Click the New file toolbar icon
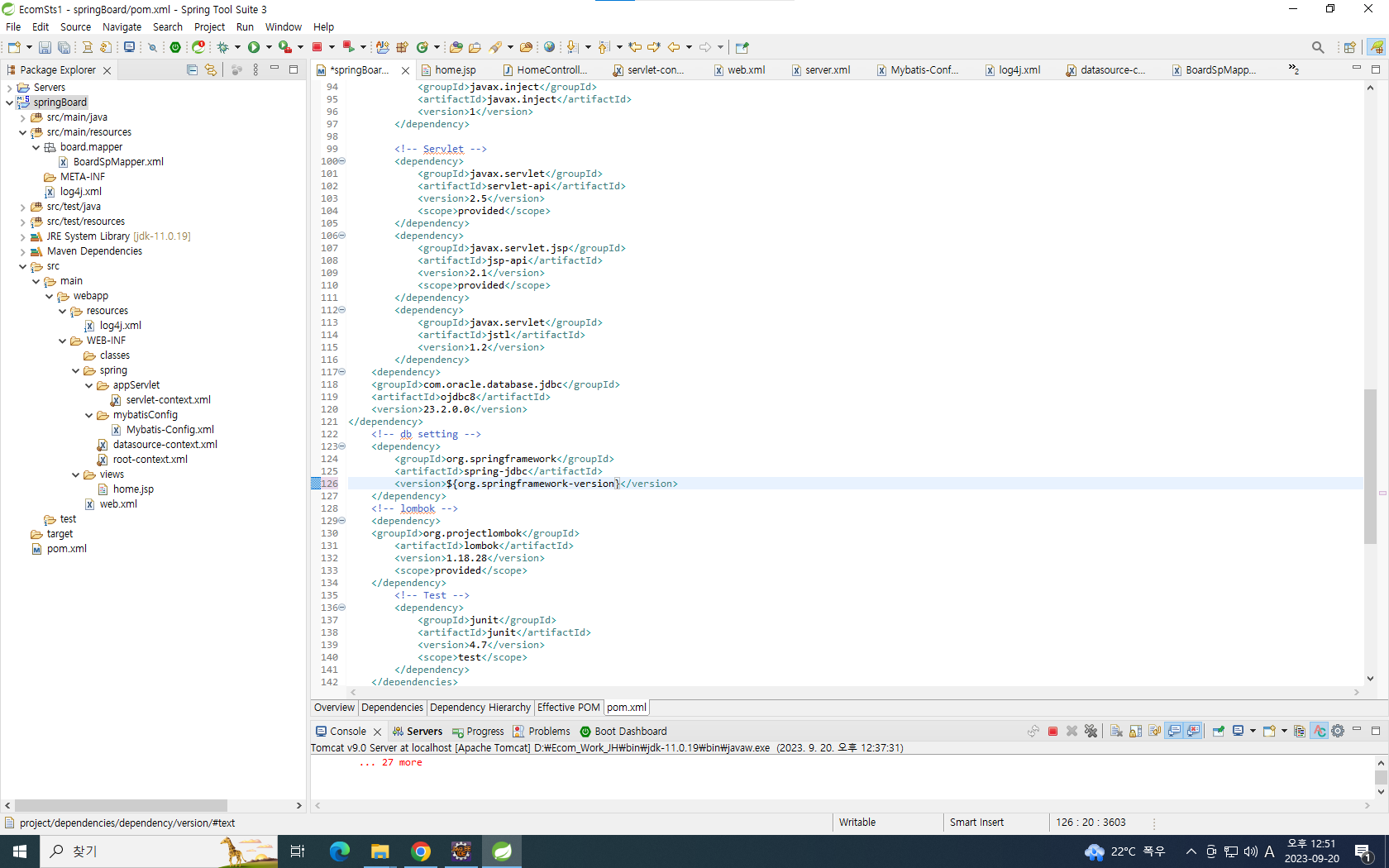Viewport: 1389px width, 868px height. (14, 47)
